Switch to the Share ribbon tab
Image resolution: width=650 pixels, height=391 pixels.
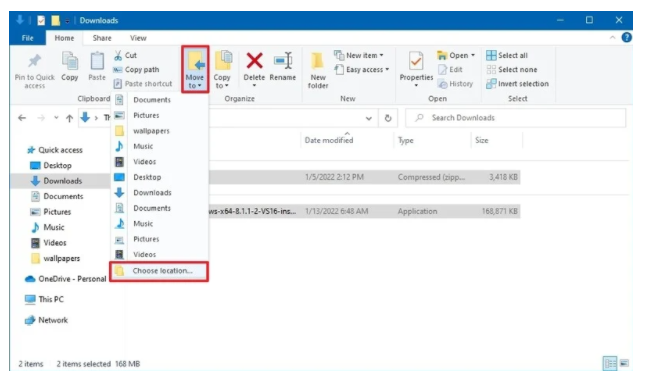[x=102, y=38]
